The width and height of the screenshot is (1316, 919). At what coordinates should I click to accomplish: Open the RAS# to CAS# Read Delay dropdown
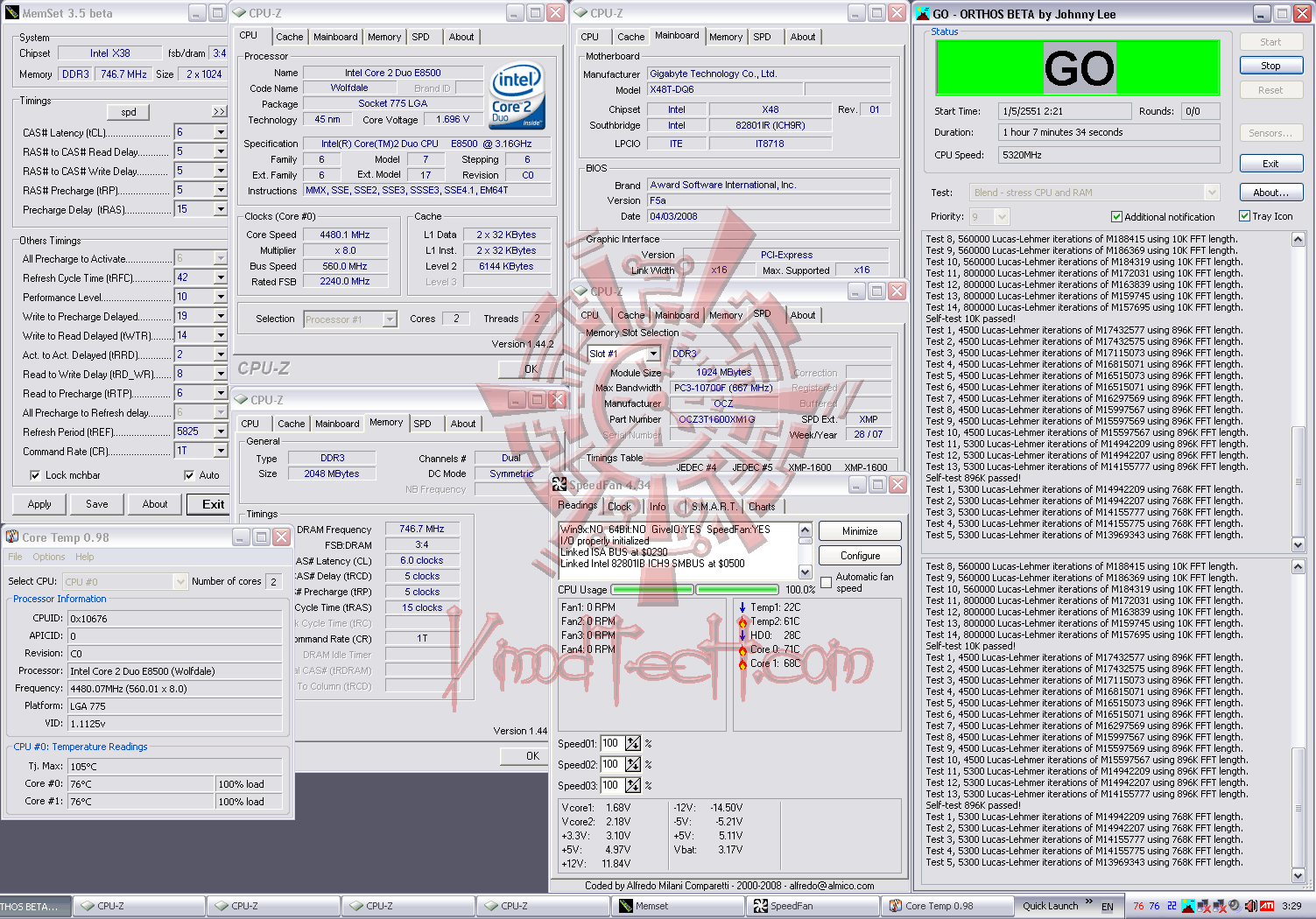221,151
